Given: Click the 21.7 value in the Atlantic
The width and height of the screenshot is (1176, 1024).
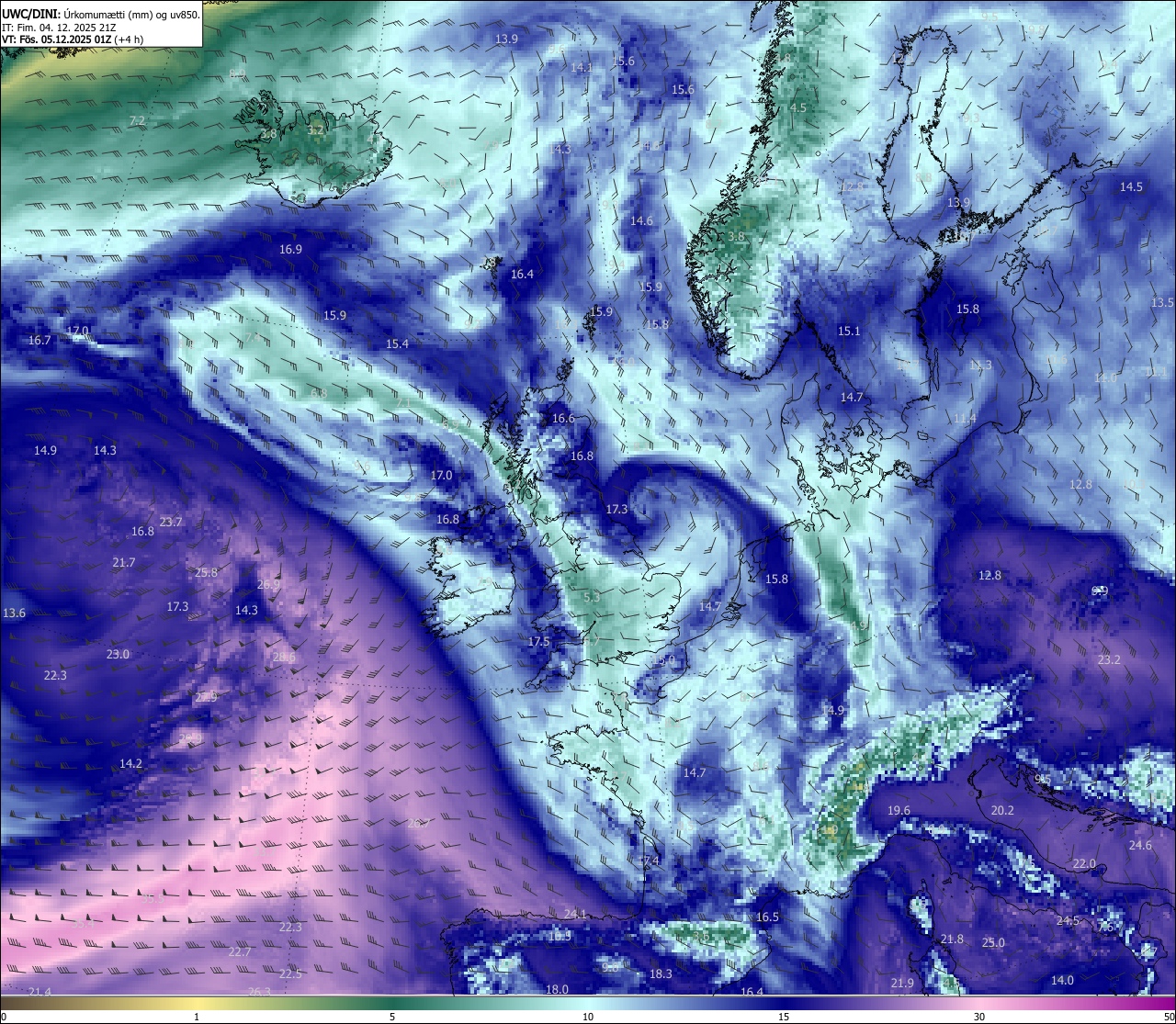Looking at the screenshot, I should click(124, 562).
